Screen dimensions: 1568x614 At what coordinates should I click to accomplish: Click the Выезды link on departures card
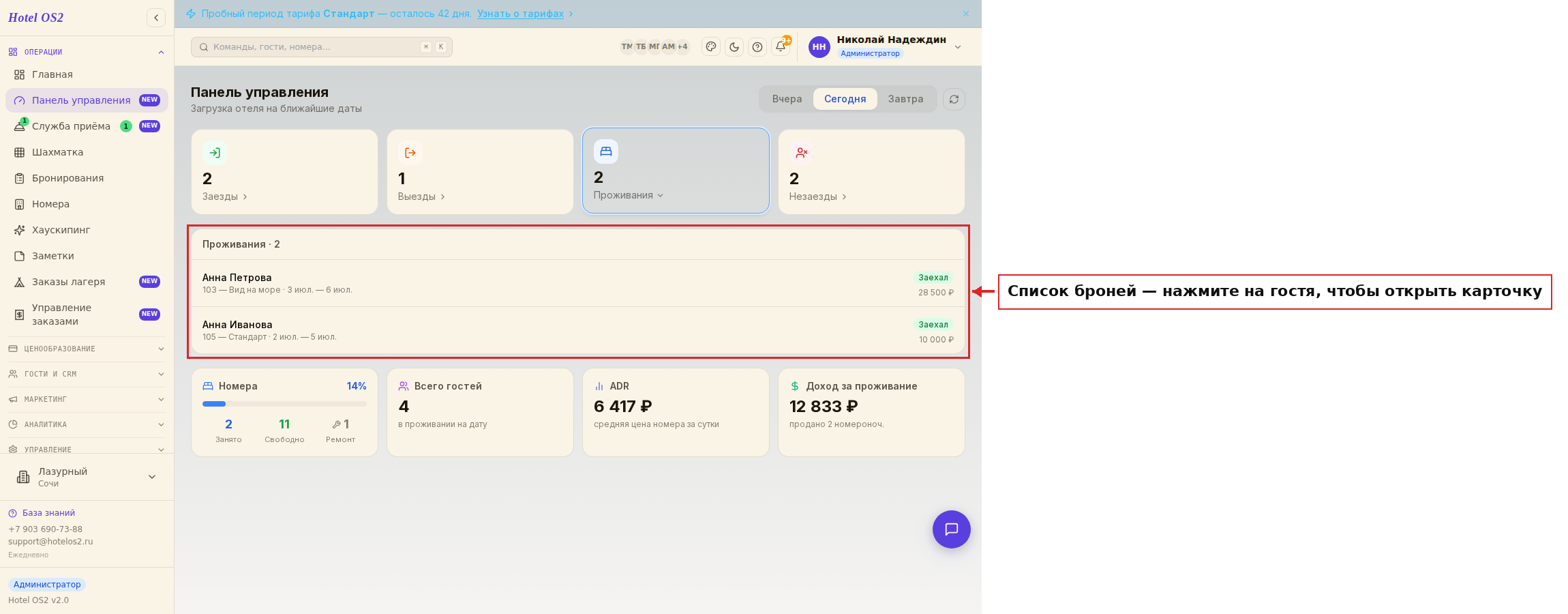pyautogui.click(x=421, y=196)
